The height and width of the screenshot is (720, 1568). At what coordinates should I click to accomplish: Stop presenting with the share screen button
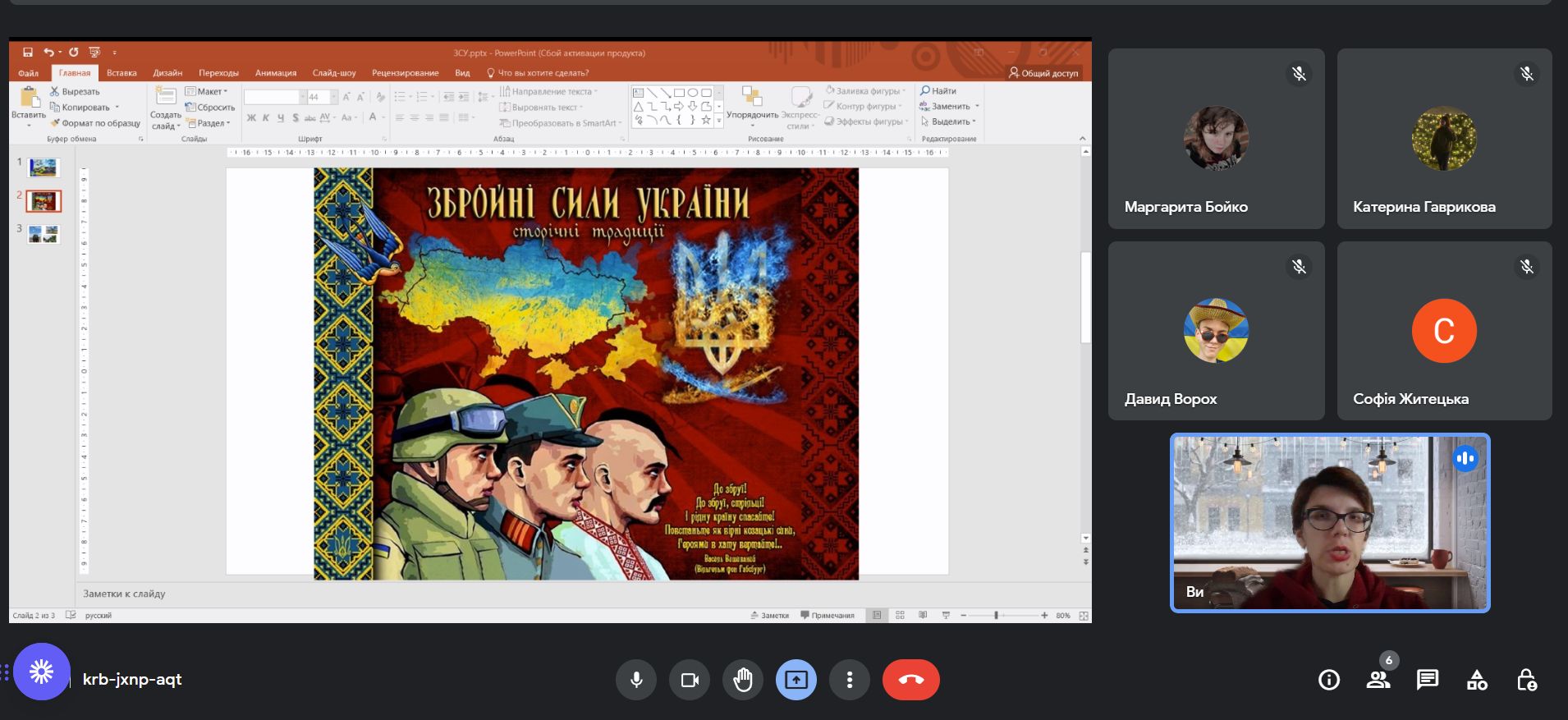pyautogui.click(x=796, y=680)
